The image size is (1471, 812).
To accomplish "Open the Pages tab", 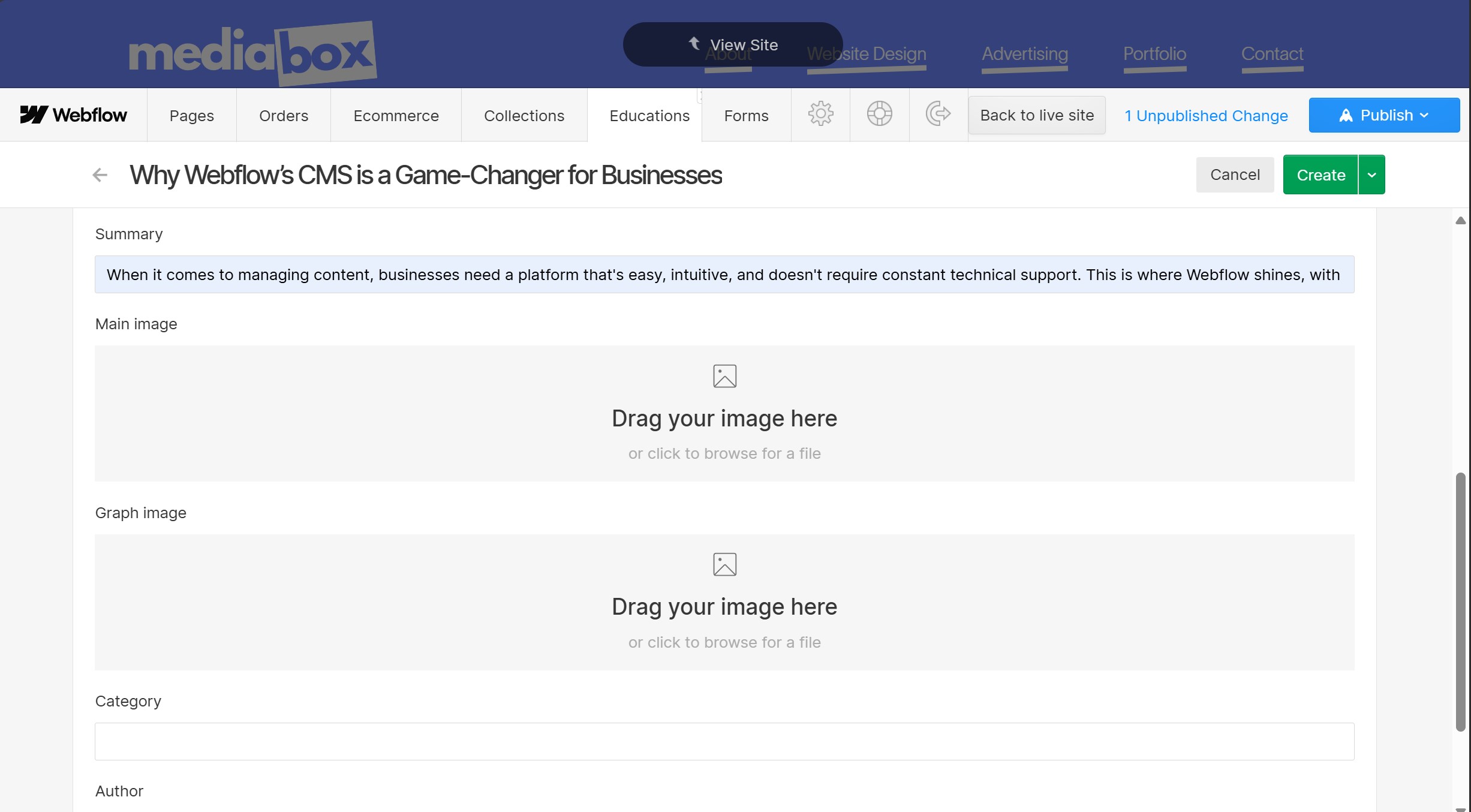I will tap(191, 115).
